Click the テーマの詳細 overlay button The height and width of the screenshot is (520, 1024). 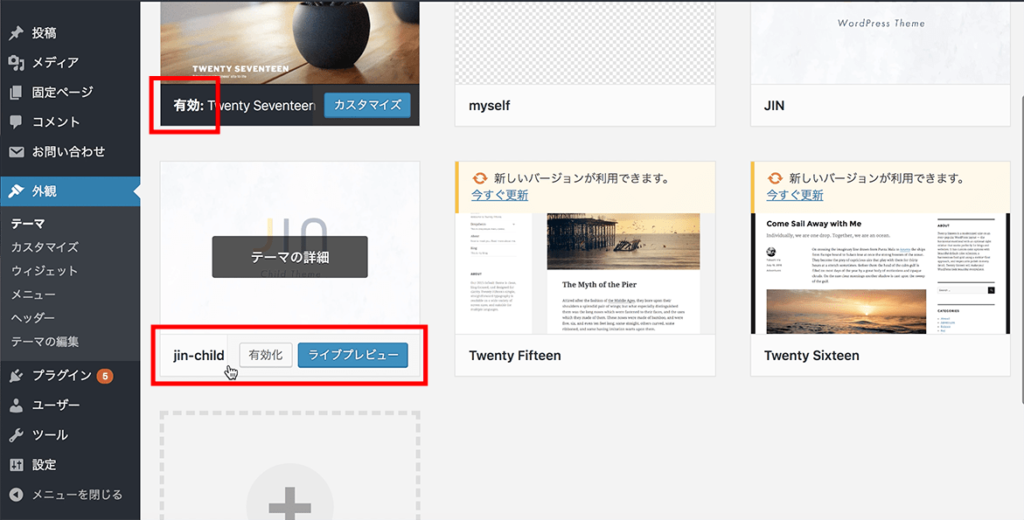click(x=290, y=257)
